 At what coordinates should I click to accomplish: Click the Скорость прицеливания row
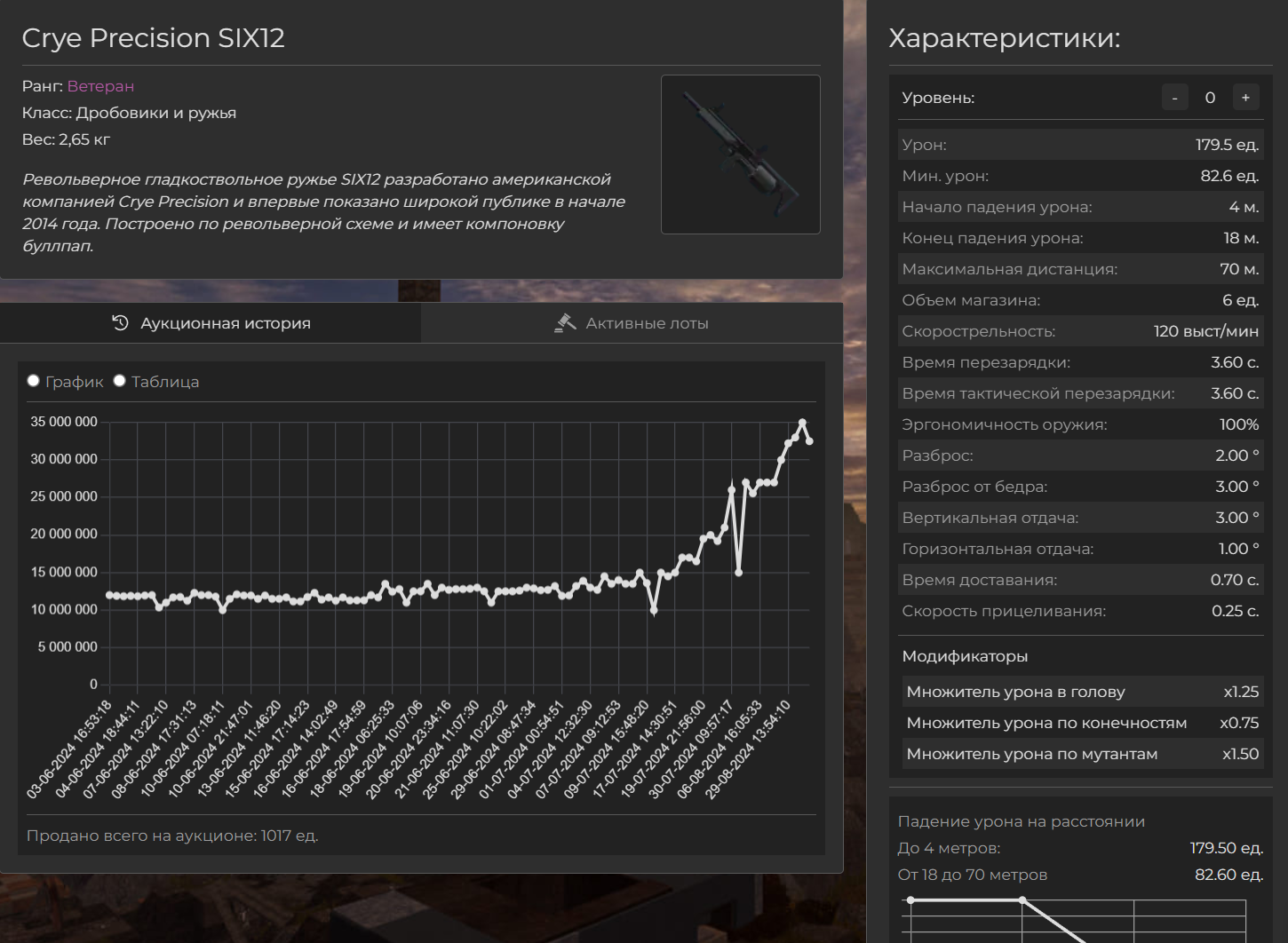[1080, 611]
